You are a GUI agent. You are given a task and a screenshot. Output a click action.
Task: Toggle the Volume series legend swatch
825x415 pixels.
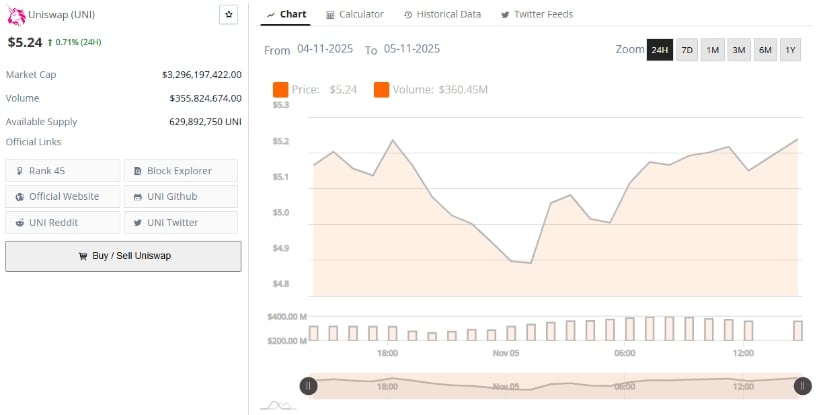pyautogui.click(x=382, y=90)
